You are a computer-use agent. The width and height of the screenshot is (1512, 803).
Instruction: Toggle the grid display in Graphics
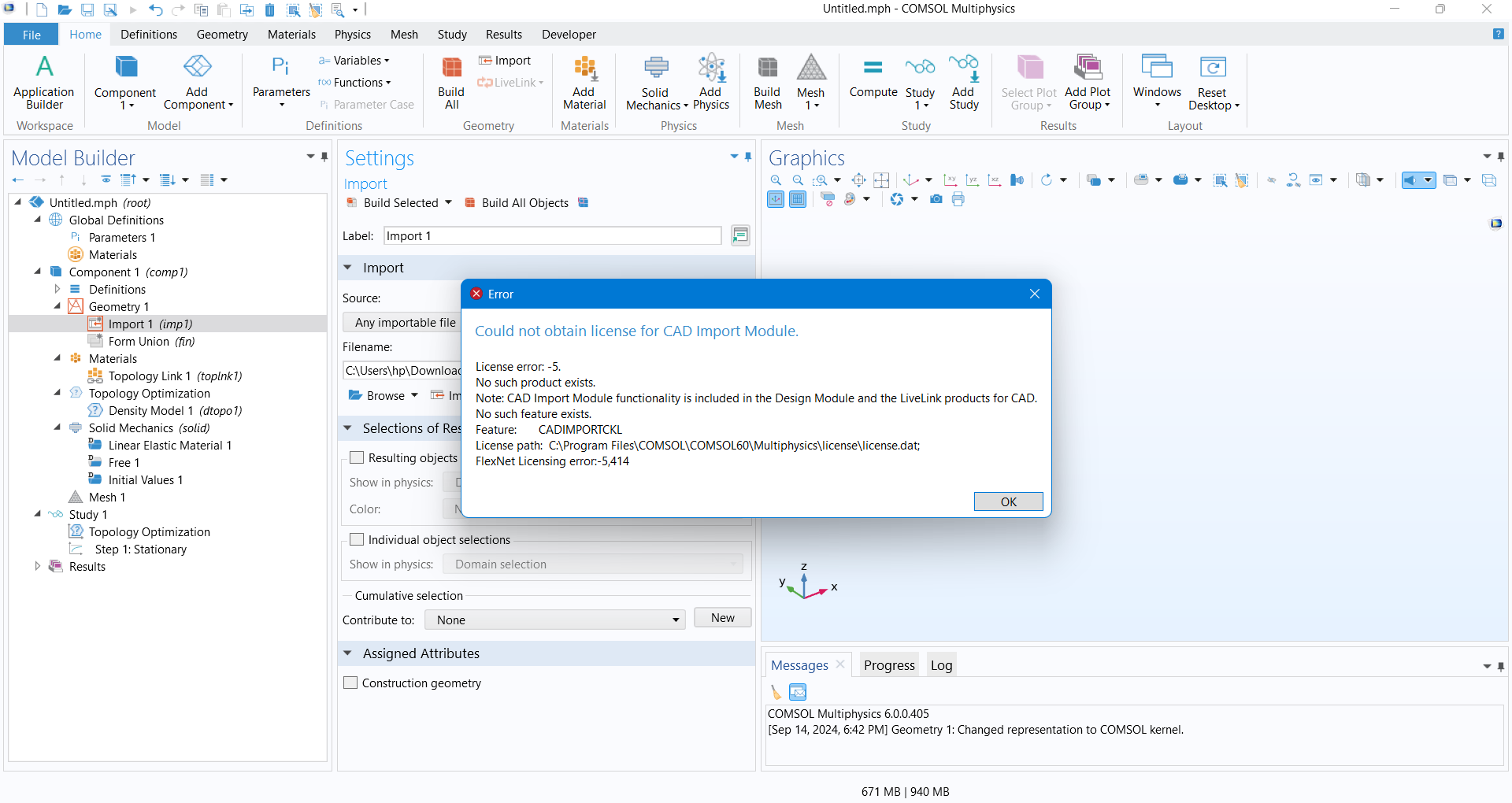tap(798, 199)
